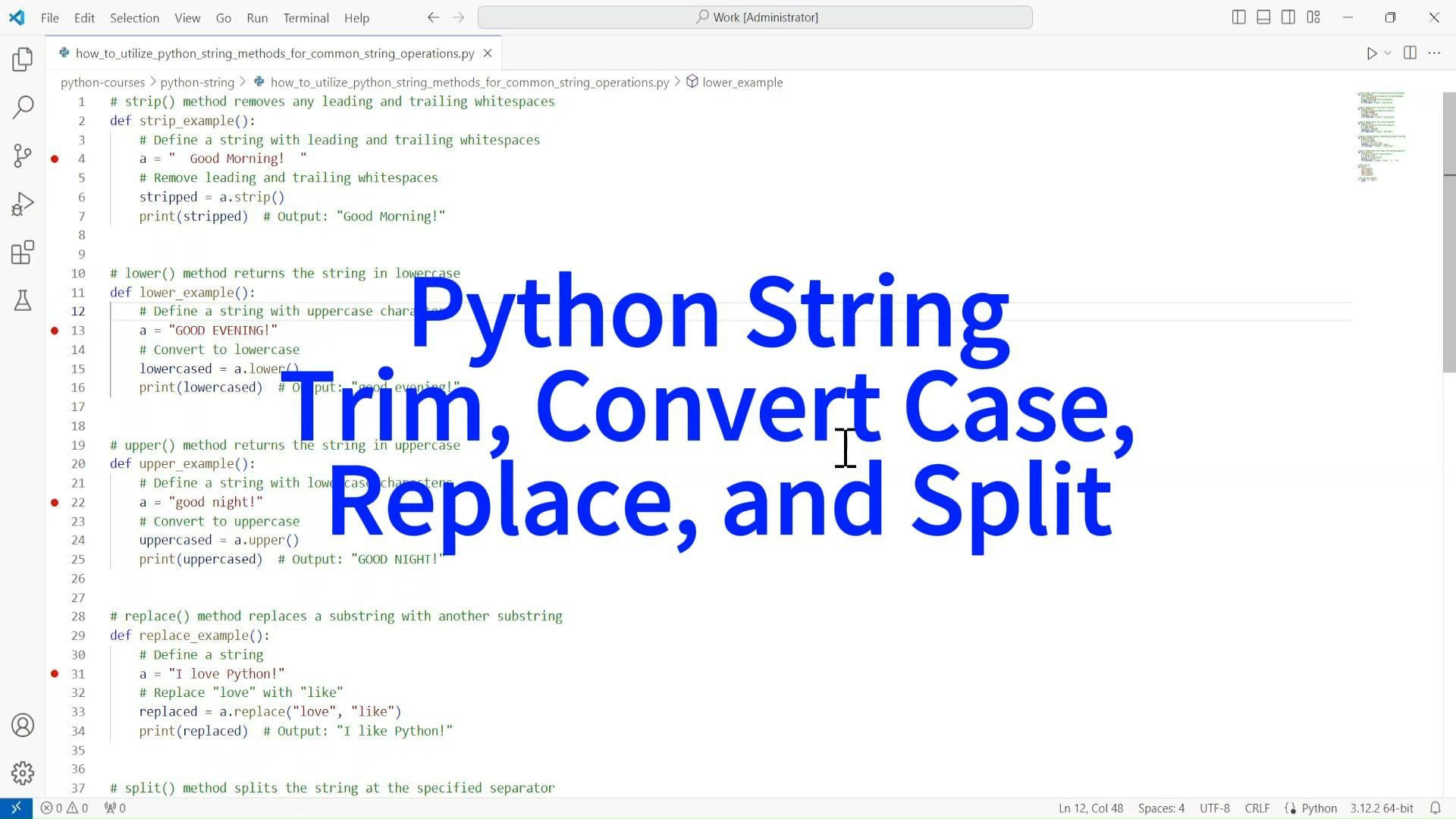Click the notifications bell in status bar
The image size is (1456, 819).
1436,808
